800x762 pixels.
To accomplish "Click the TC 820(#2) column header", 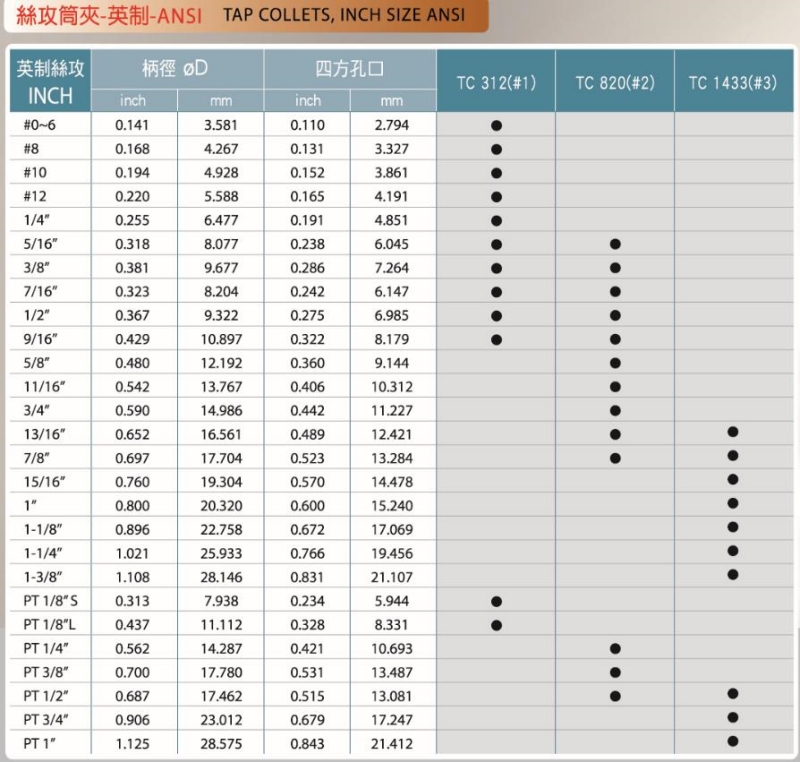I will (x=615, y=82).
